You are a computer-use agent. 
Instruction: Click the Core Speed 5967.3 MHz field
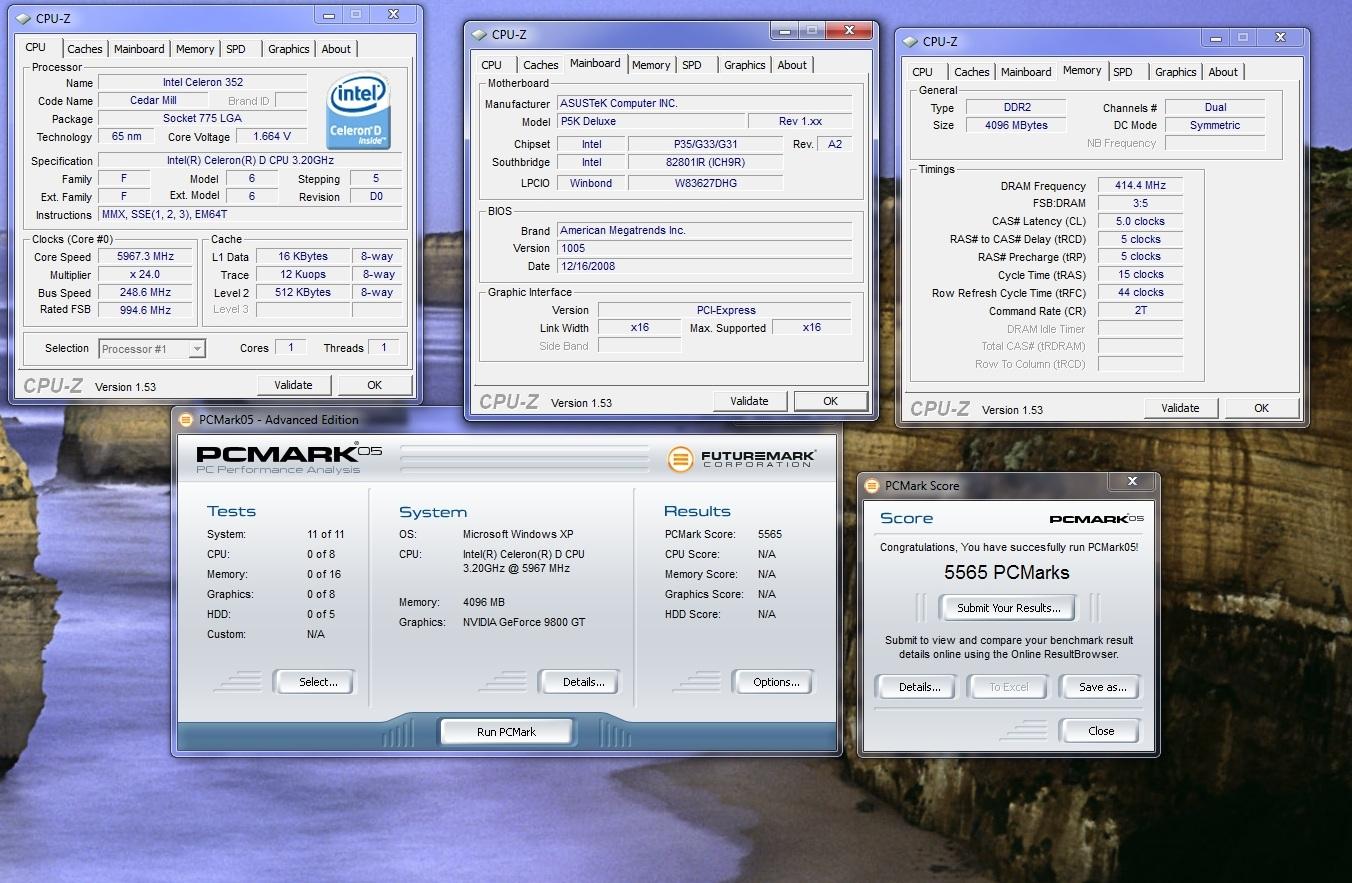tap(147, 257)
